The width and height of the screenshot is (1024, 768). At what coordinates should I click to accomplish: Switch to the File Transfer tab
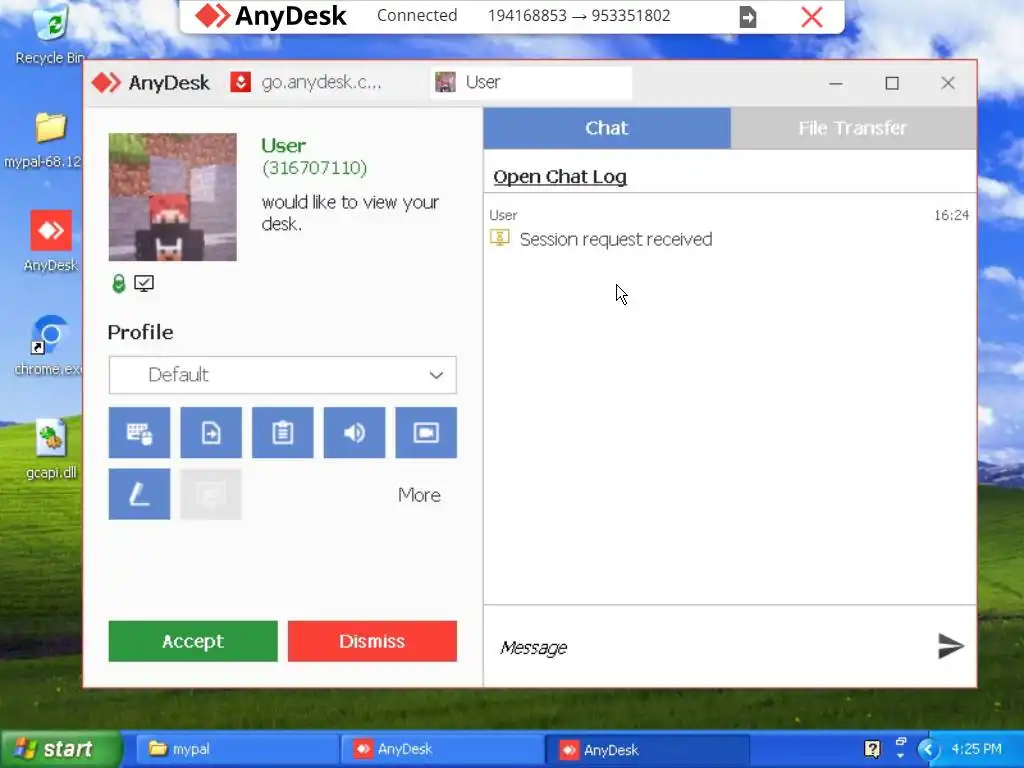pyautogui.click(x=853, y=128)
